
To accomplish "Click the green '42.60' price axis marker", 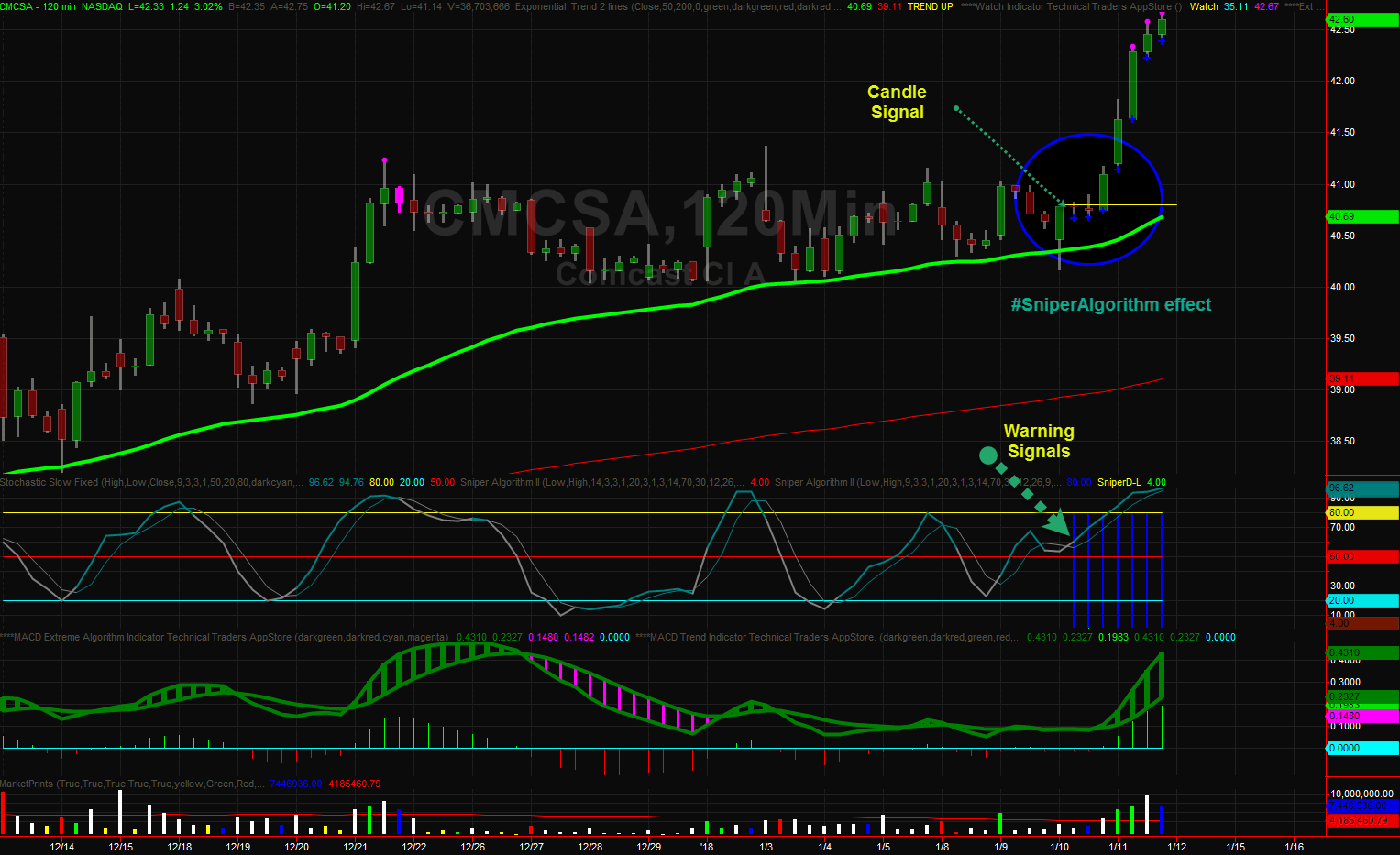I will 1362,19.
